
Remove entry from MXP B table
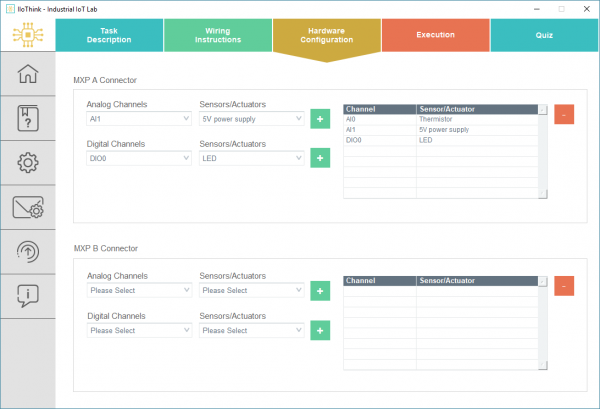(563, 286)
